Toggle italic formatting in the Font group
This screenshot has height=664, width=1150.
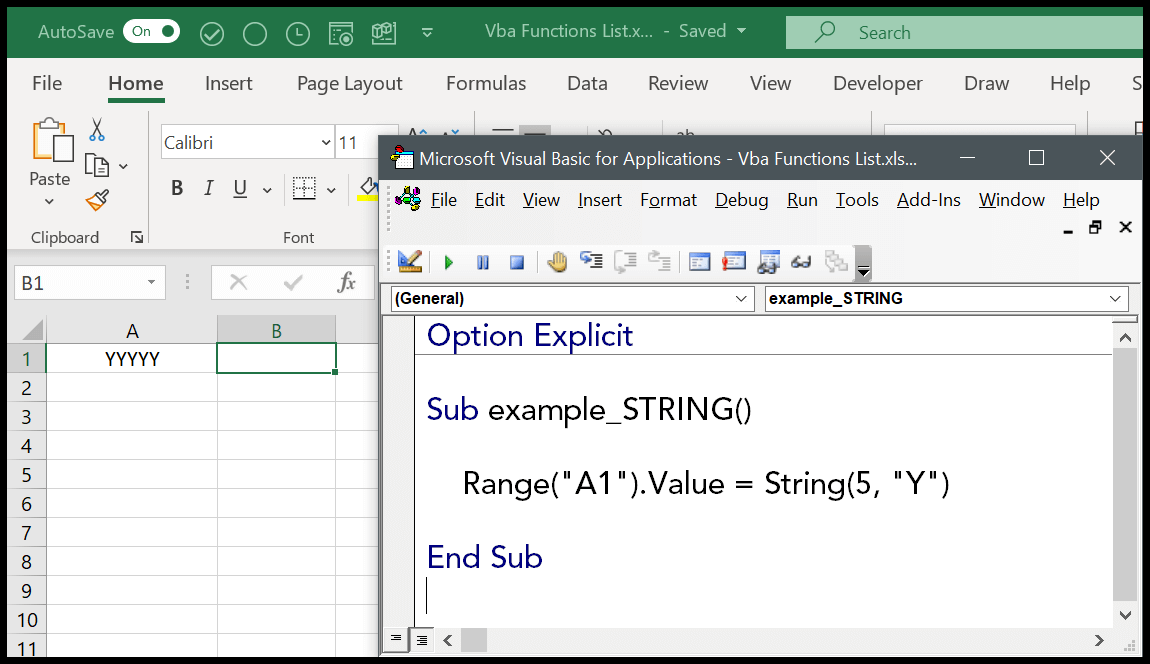coord(209,187)
